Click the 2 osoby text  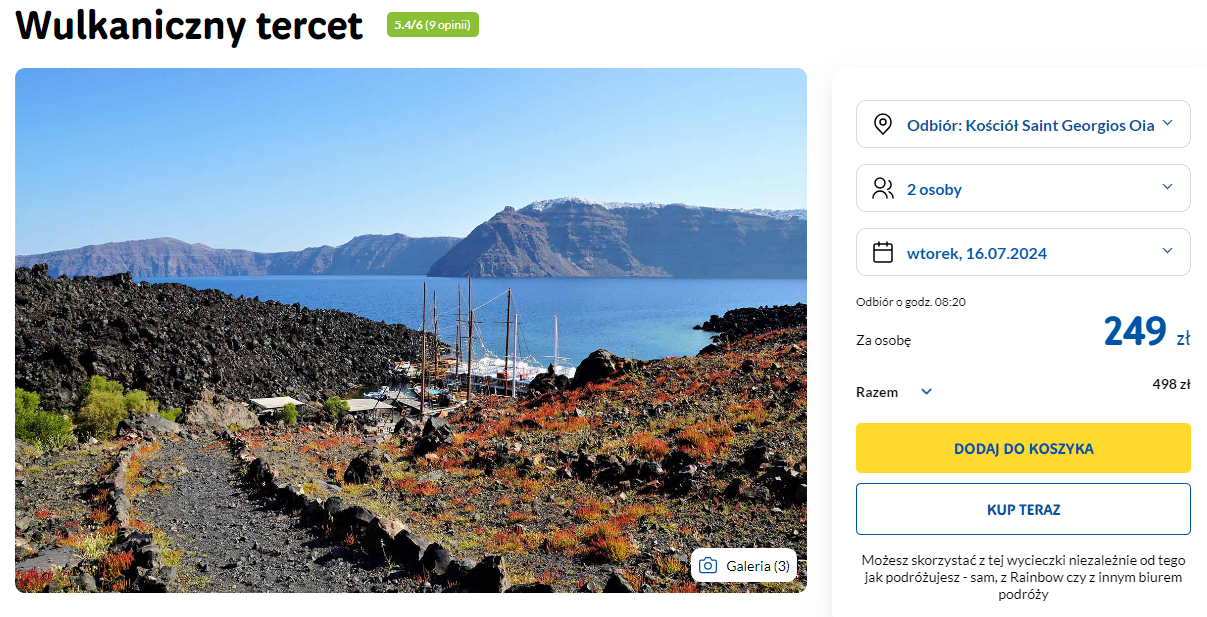pyautogui.click(x=934, y=189)
